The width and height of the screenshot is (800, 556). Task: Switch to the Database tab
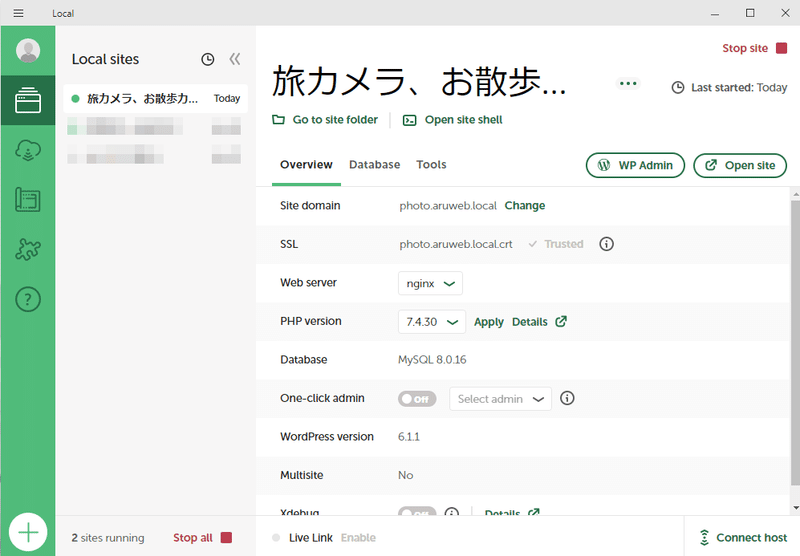tap(374, 164)
